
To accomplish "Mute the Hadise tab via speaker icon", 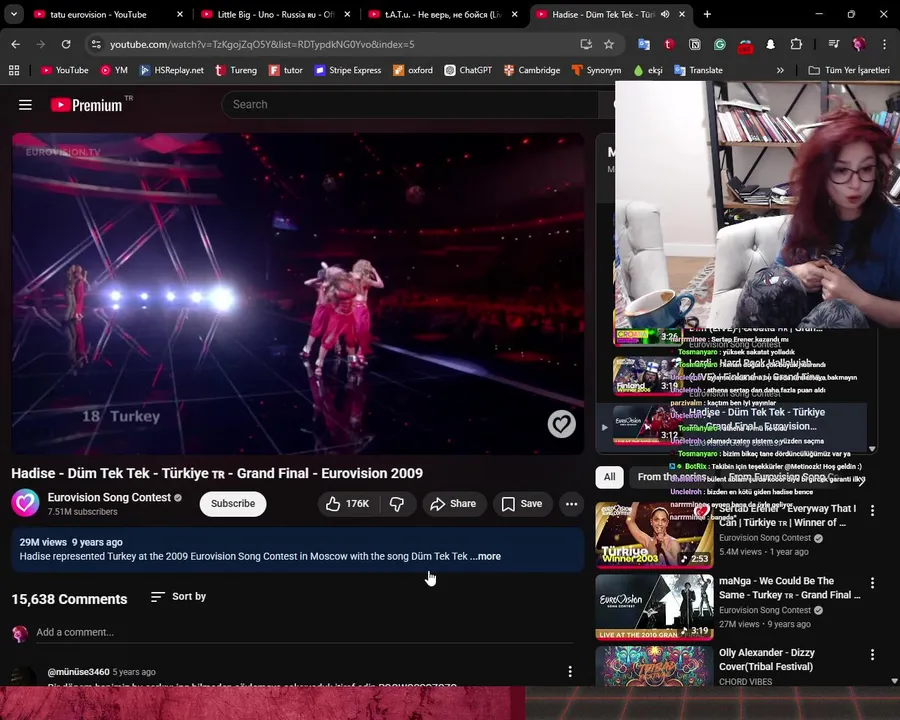I will tap(665, 14).
